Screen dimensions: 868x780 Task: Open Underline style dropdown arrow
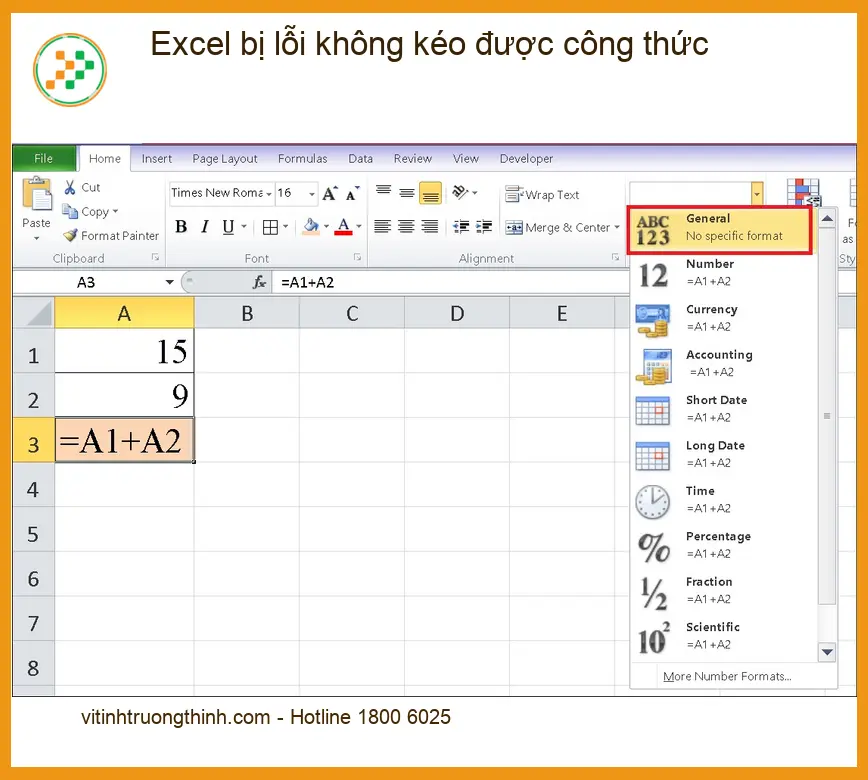tap(244, 226)
